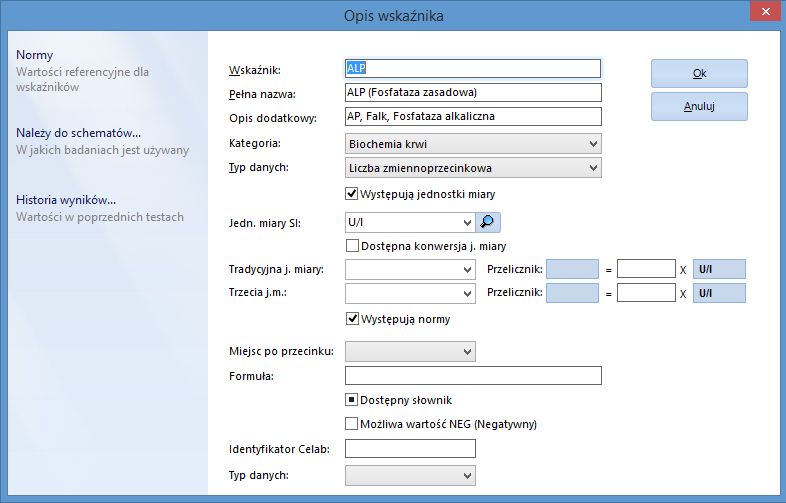This screenshot has height=503, width=786.
Task: Click the Formuła input field
Action: (473, 376)
